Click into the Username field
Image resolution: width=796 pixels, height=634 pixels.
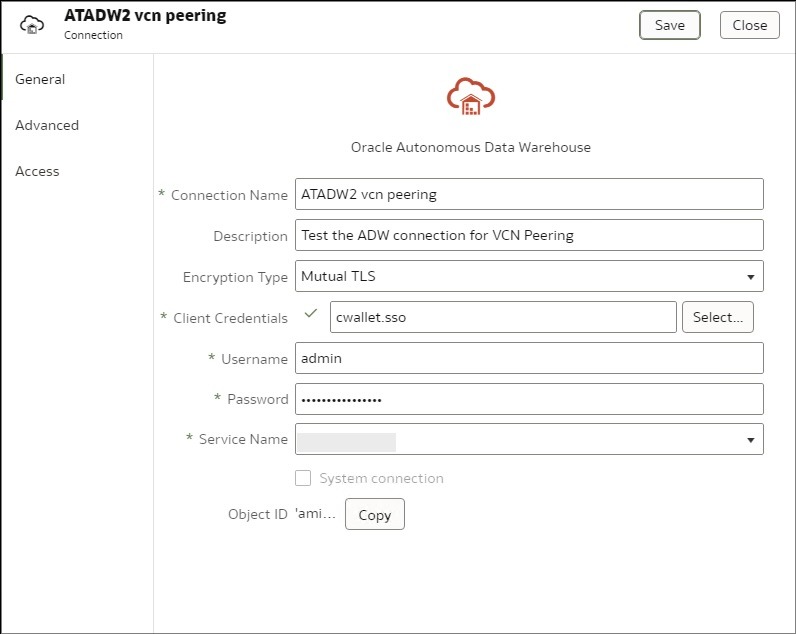[x=529, y=358]
